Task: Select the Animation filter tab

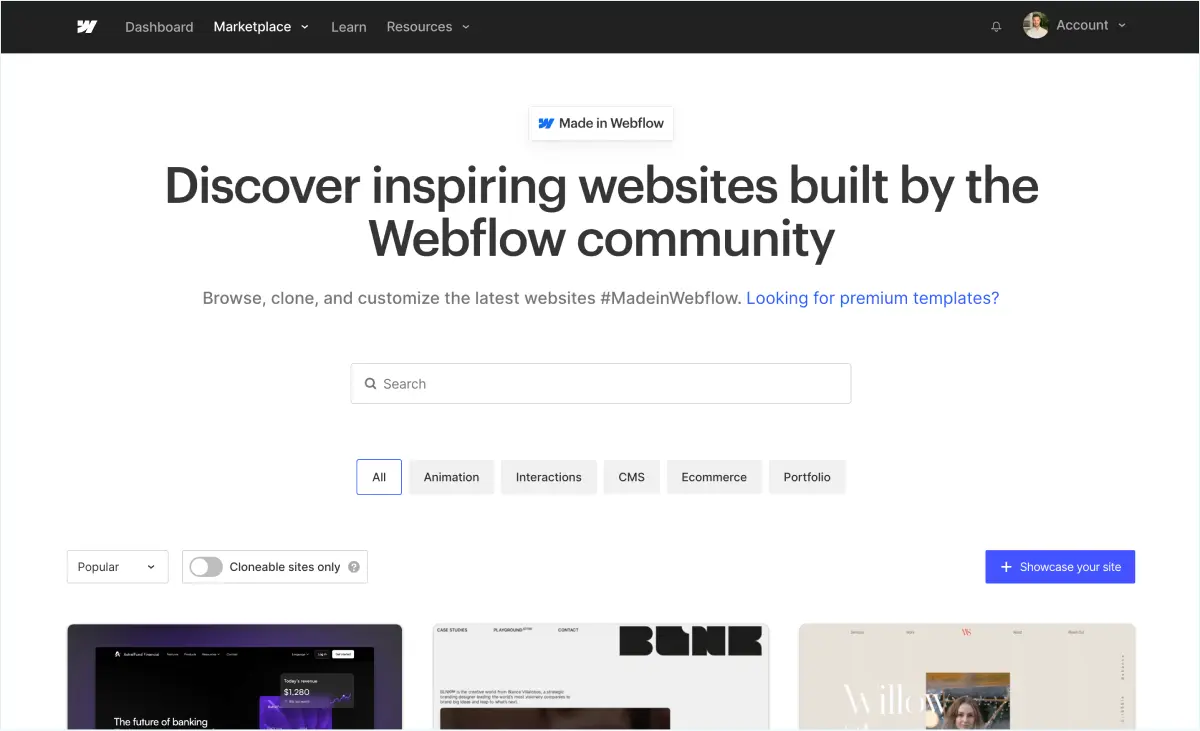Action: coord(451,477)
